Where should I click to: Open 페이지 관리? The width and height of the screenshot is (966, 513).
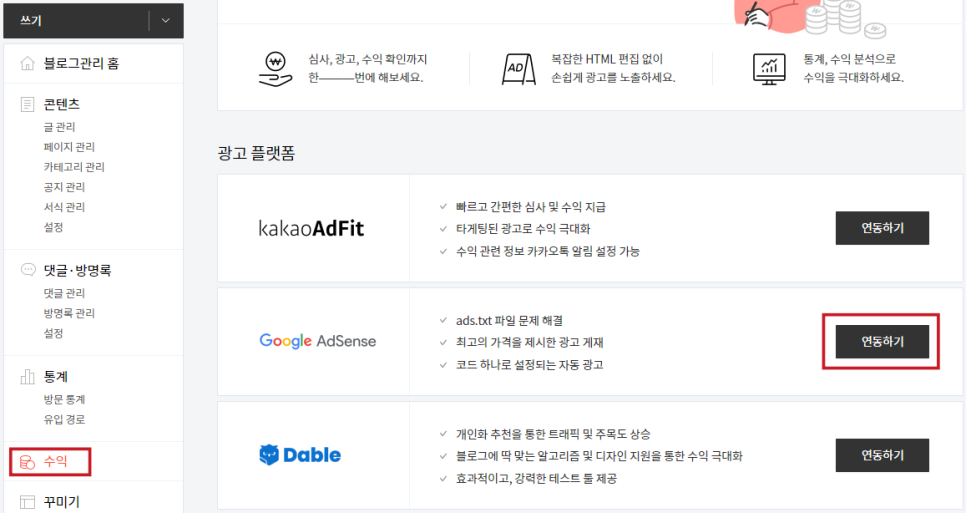(x=69, y=147)
